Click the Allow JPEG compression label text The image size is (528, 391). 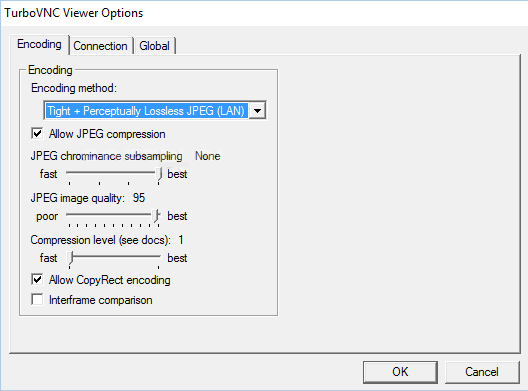pyautogui.click(x=107, y=134)
